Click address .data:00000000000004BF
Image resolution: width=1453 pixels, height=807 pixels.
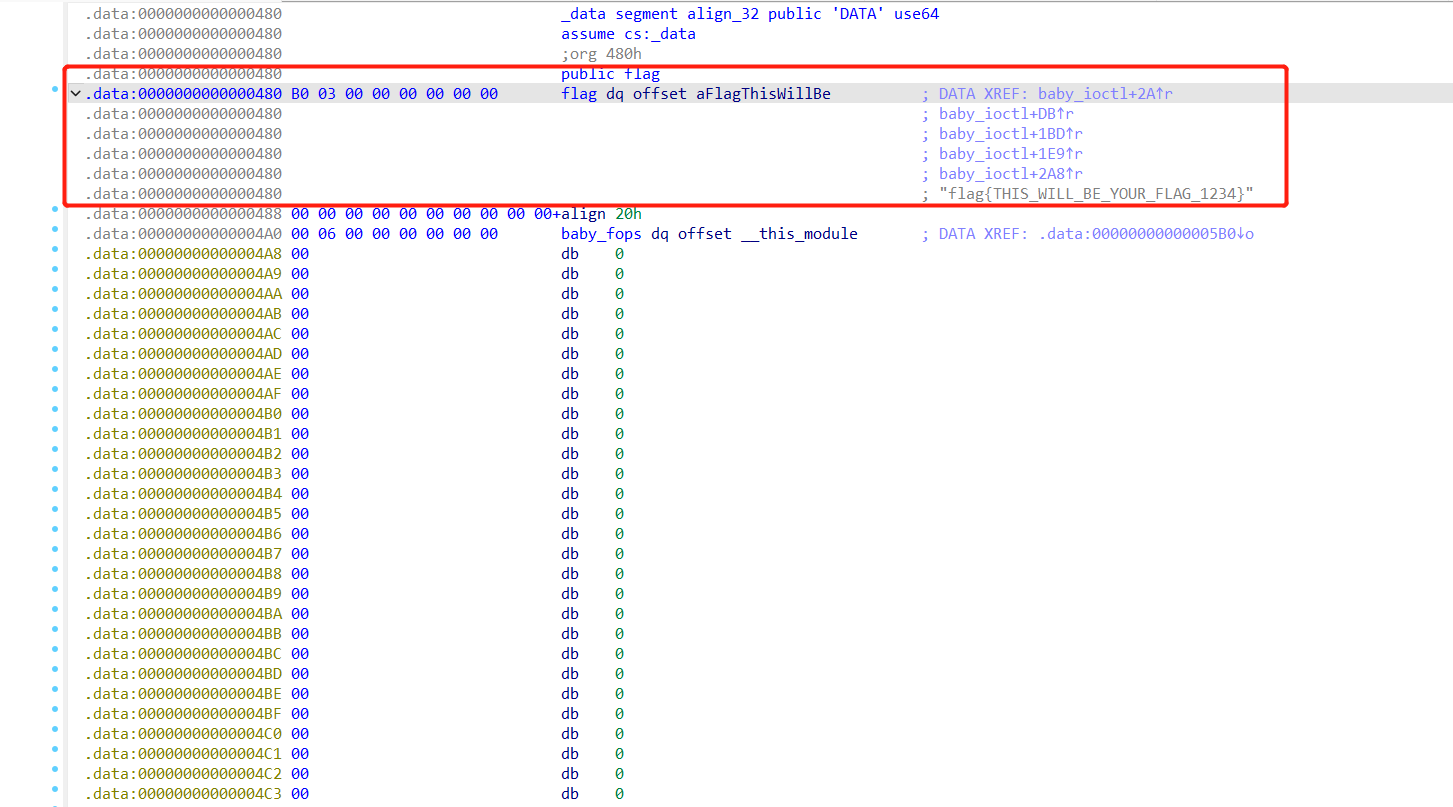tap(183, 714)
